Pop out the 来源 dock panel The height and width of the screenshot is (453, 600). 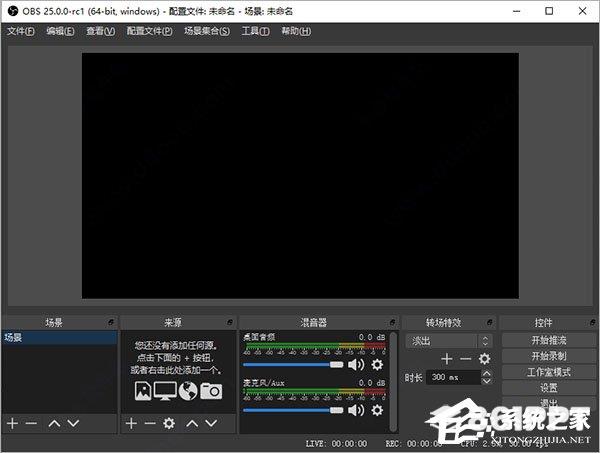pyautogui.click(x=230, y=322)
